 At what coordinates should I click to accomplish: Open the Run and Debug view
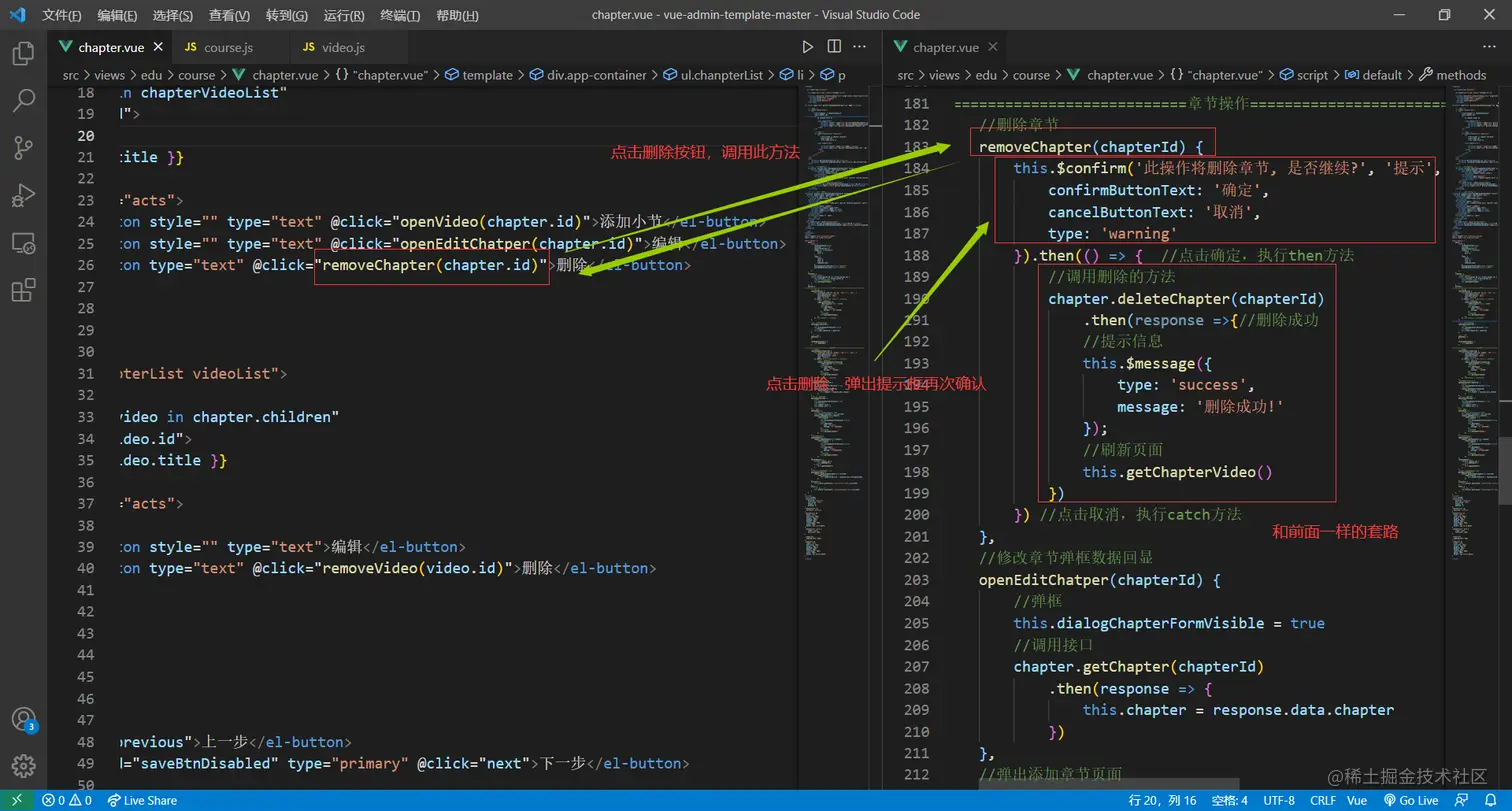coord(23,195)
